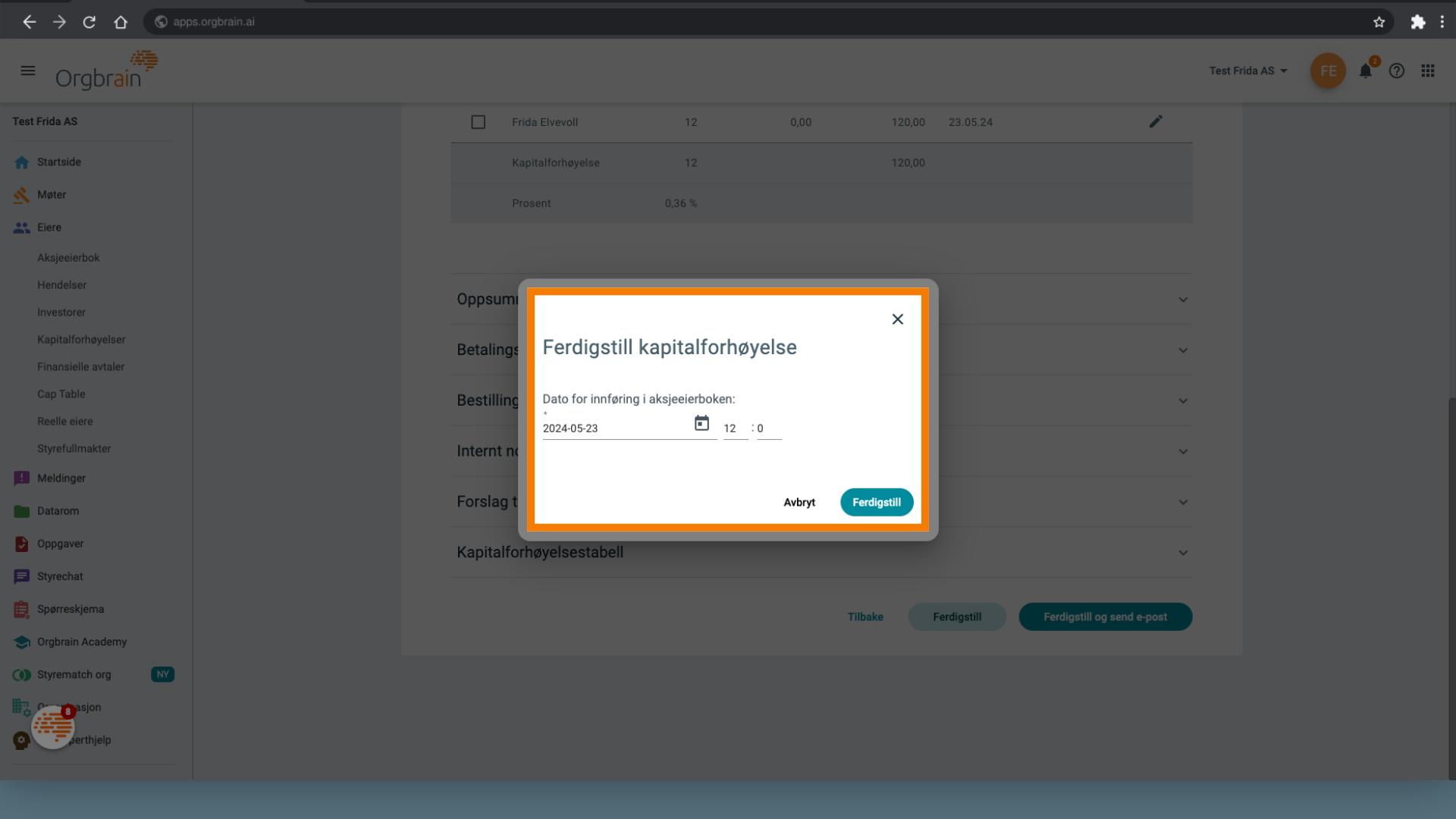Image resolution: width=1456 pixels, height=819 pixels.
Task: Open the Orgbrain chat bubble widget
Action: click(x=53, y=726)
